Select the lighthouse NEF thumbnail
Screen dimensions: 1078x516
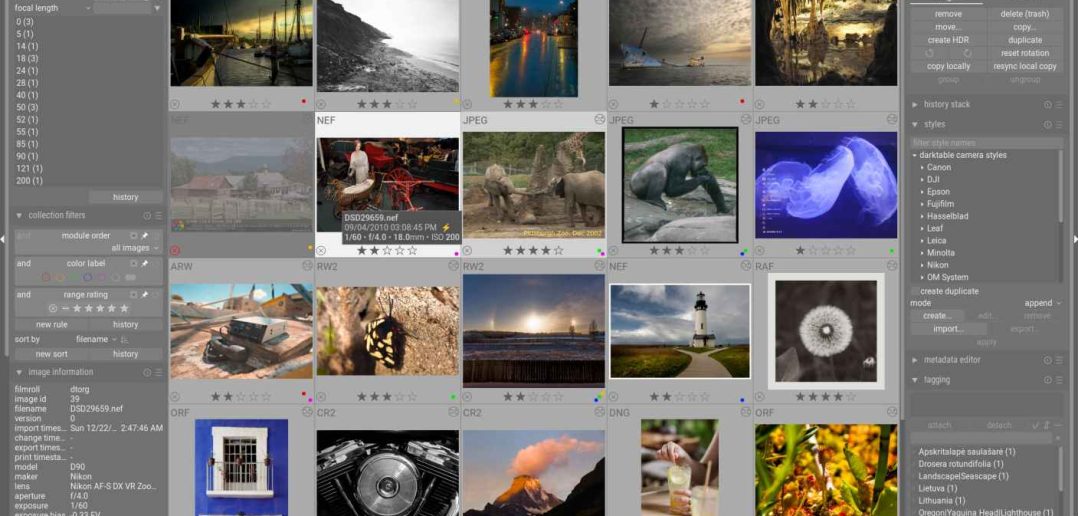tap(680, 331)
